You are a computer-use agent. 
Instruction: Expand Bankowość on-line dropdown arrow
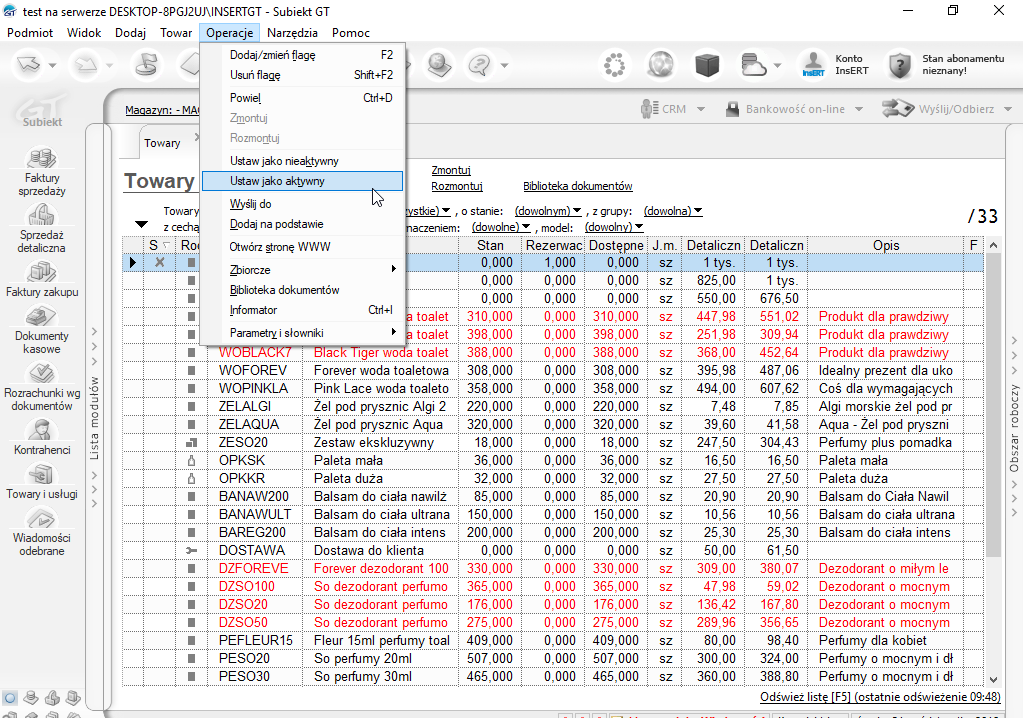[859, 109]
